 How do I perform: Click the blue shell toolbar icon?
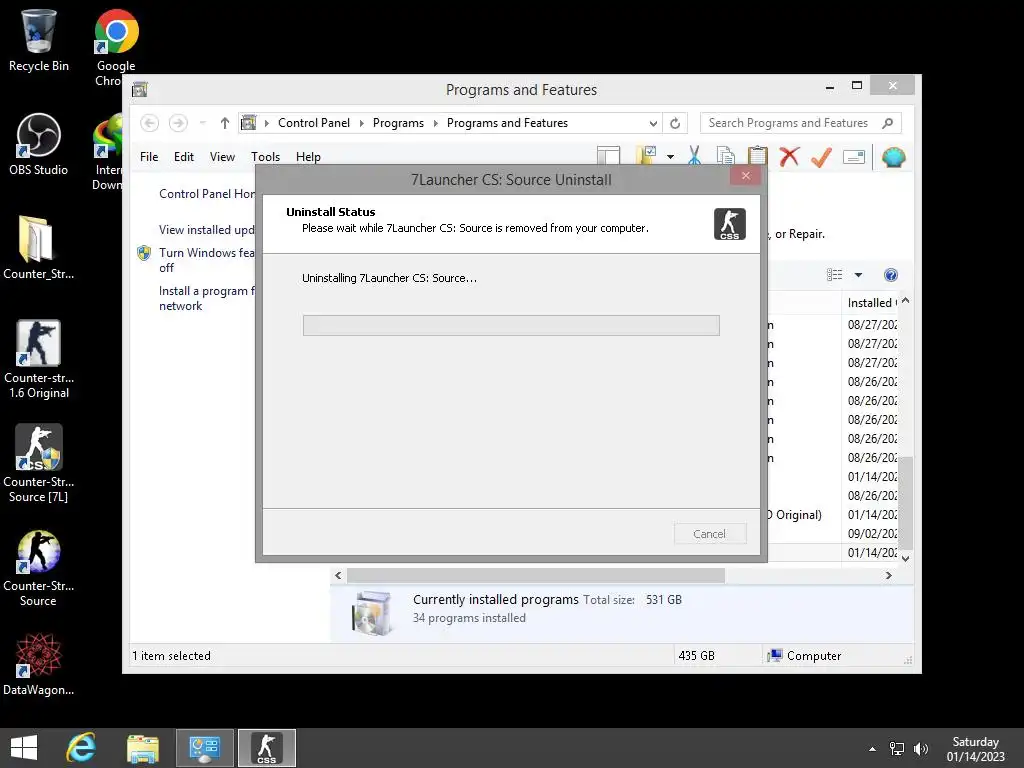[x=893, y=157]
